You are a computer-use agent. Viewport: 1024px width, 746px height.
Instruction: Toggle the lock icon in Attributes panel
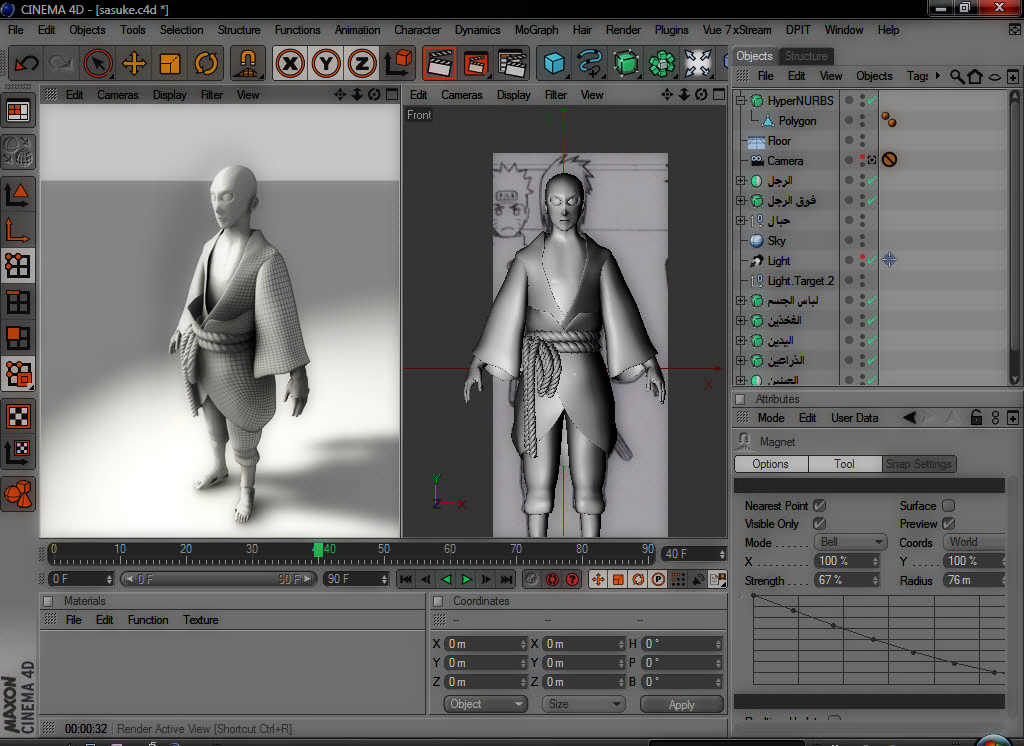pyautogui.click(x=976, y=417)
